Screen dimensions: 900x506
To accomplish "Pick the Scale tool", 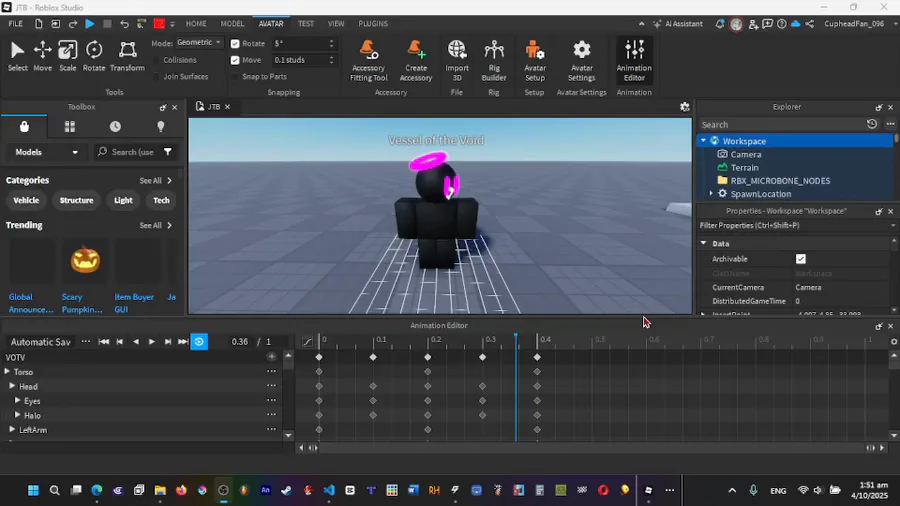I will pos(68,56).
